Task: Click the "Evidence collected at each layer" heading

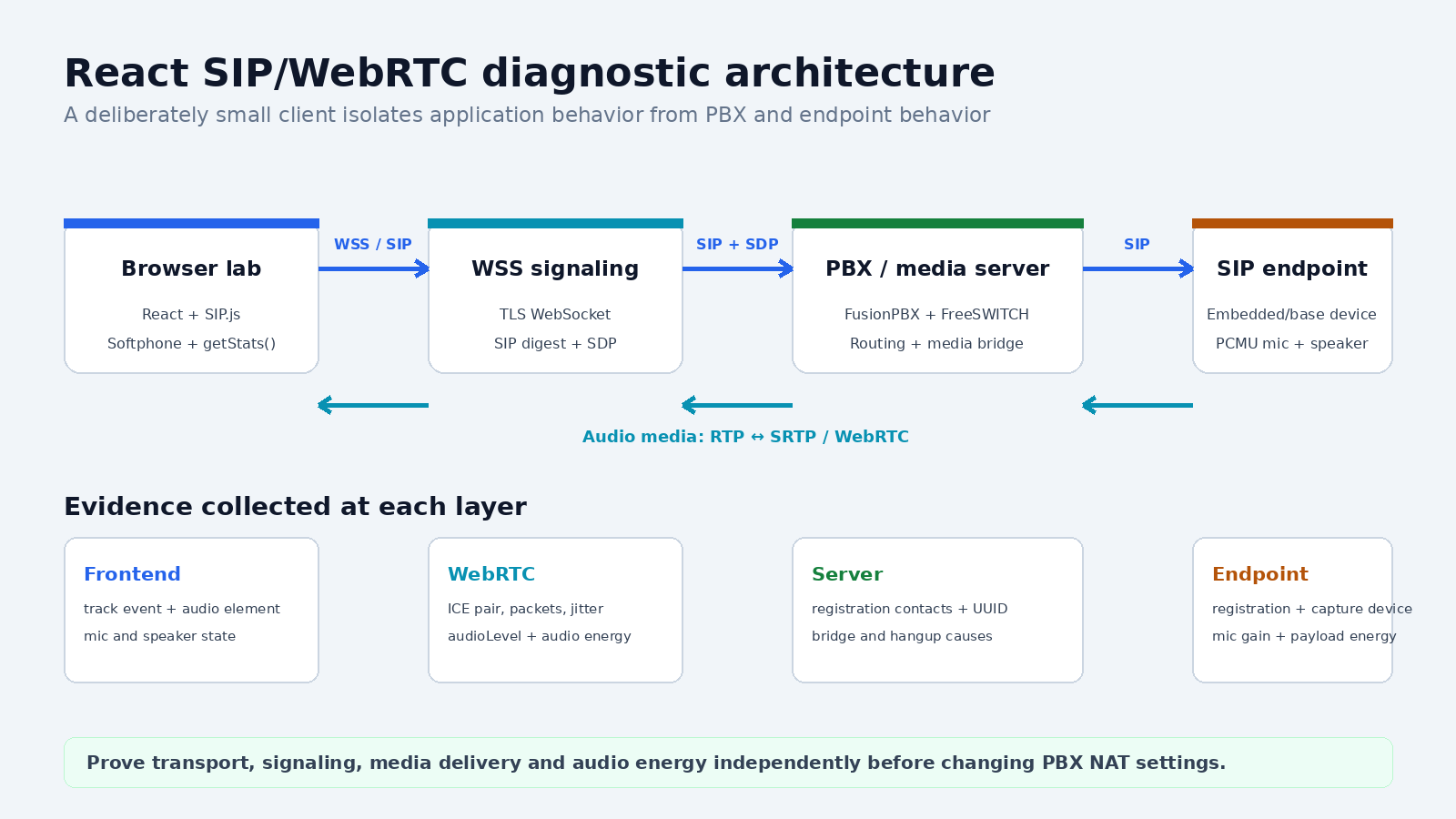Action: tap(295, 506)
